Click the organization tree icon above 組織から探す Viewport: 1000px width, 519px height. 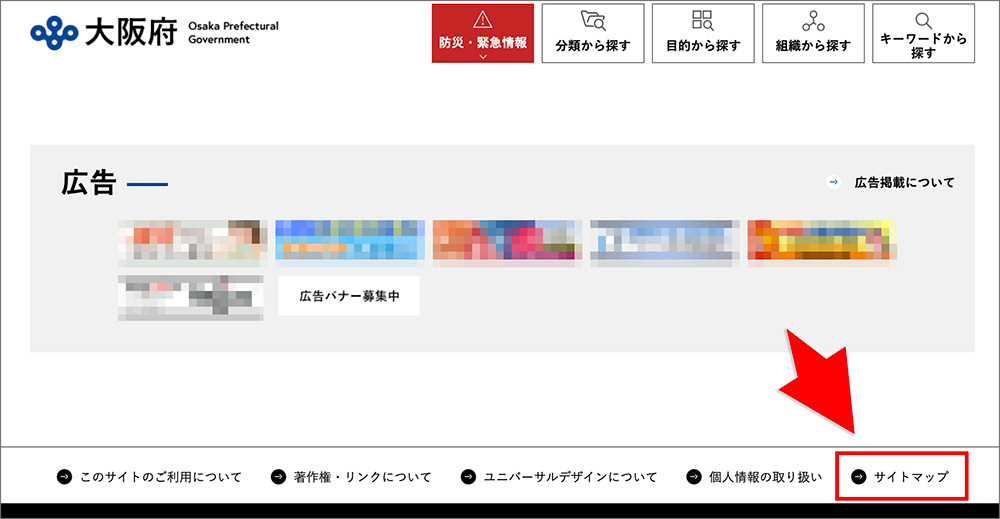tap(813, 20)
